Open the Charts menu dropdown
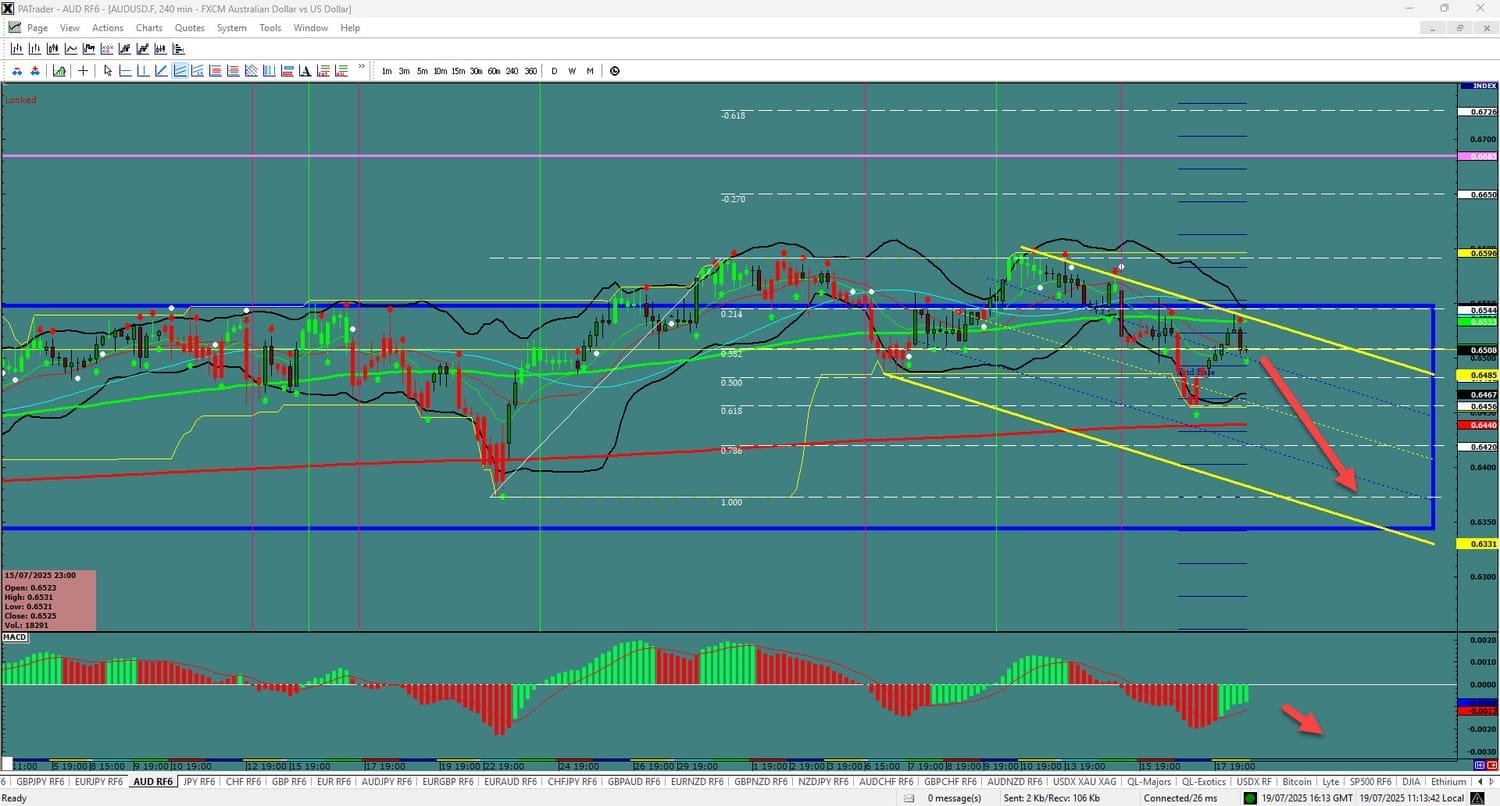The width and height of the screenshot is (1500, 806). pos(149,28)
